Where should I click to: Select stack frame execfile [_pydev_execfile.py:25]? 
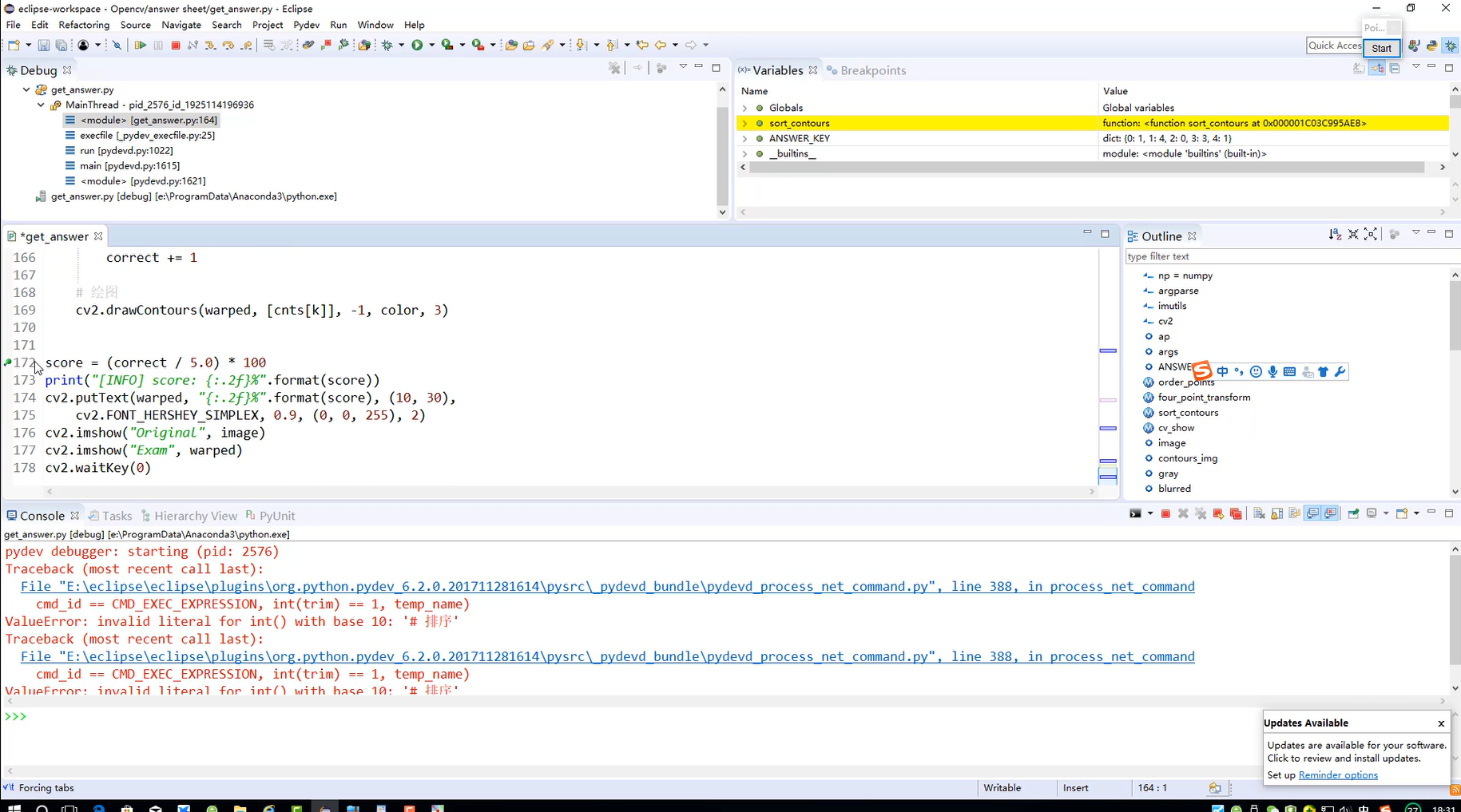[147, 136]
